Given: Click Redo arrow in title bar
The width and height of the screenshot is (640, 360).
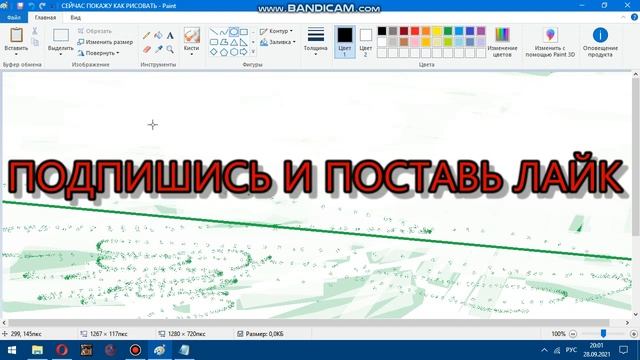Looking at the screenshot, I should pyautogui.click(x=42, y=6).
